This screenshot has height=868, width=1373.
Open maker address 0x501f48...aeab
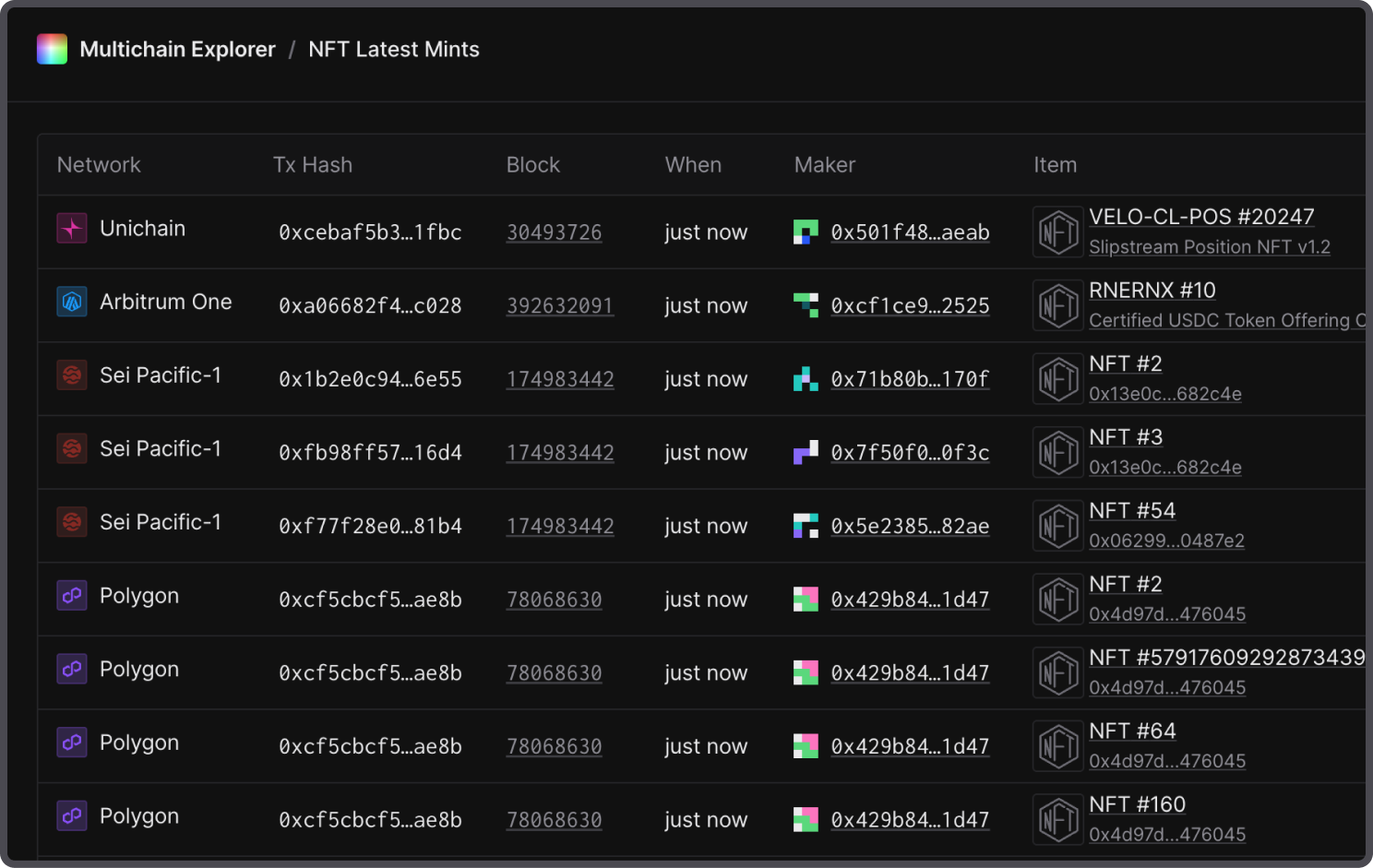coord(910,232)
